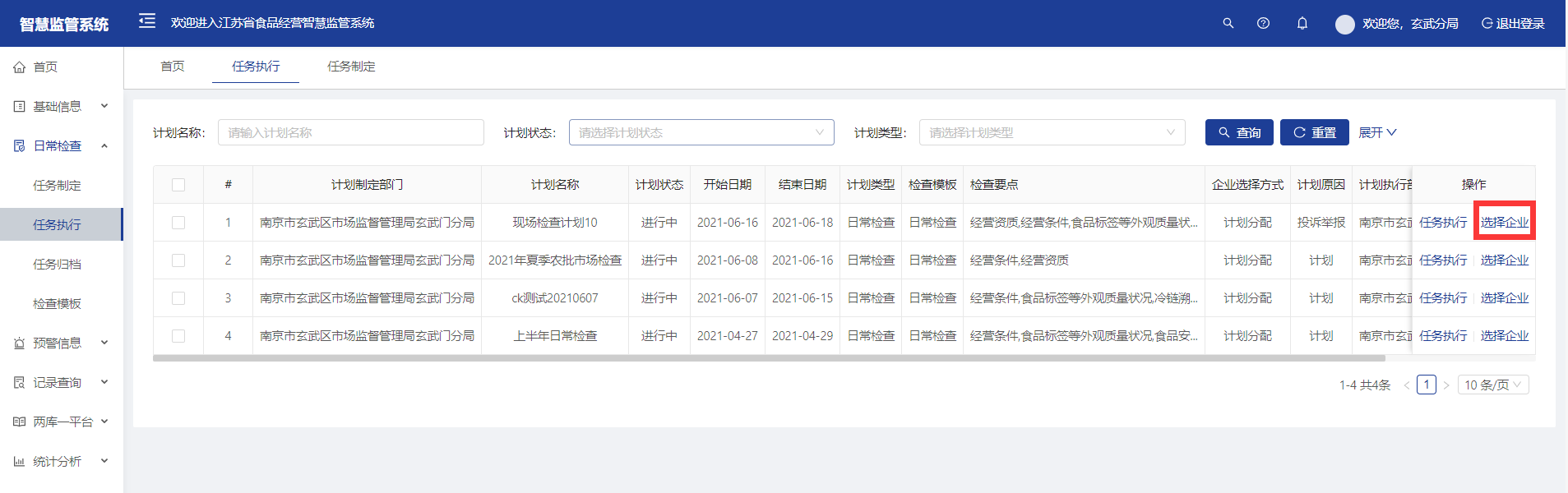Open the help question mark icon

(x=1263, y=23)
